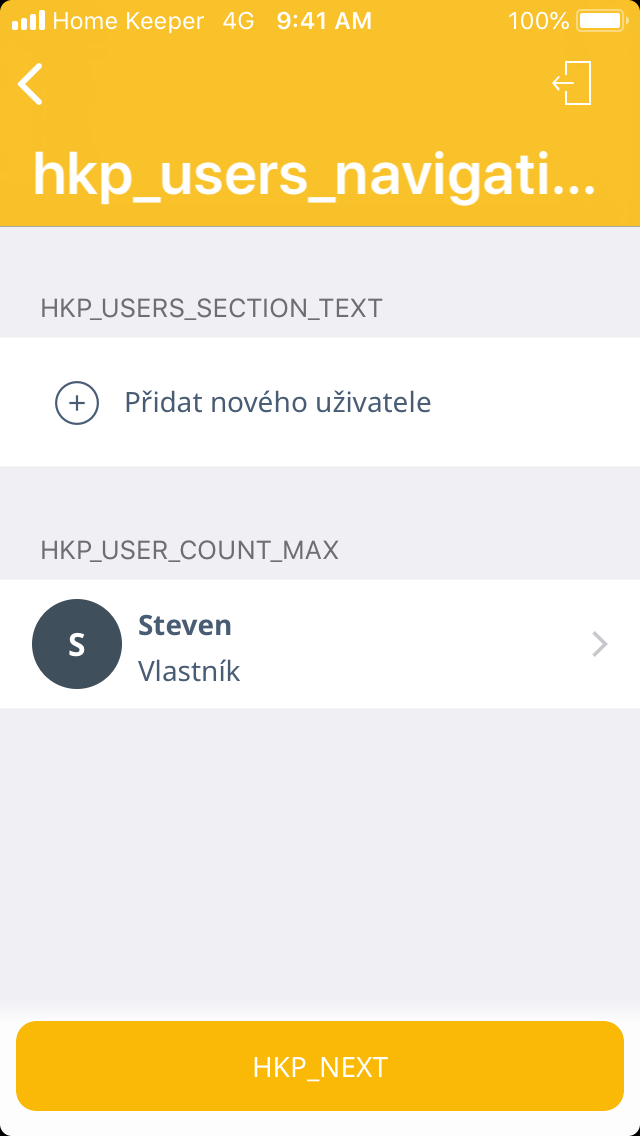640x1136 pixels.
Task: Tap the 4G network indicator
Action: tap(238, 21)
